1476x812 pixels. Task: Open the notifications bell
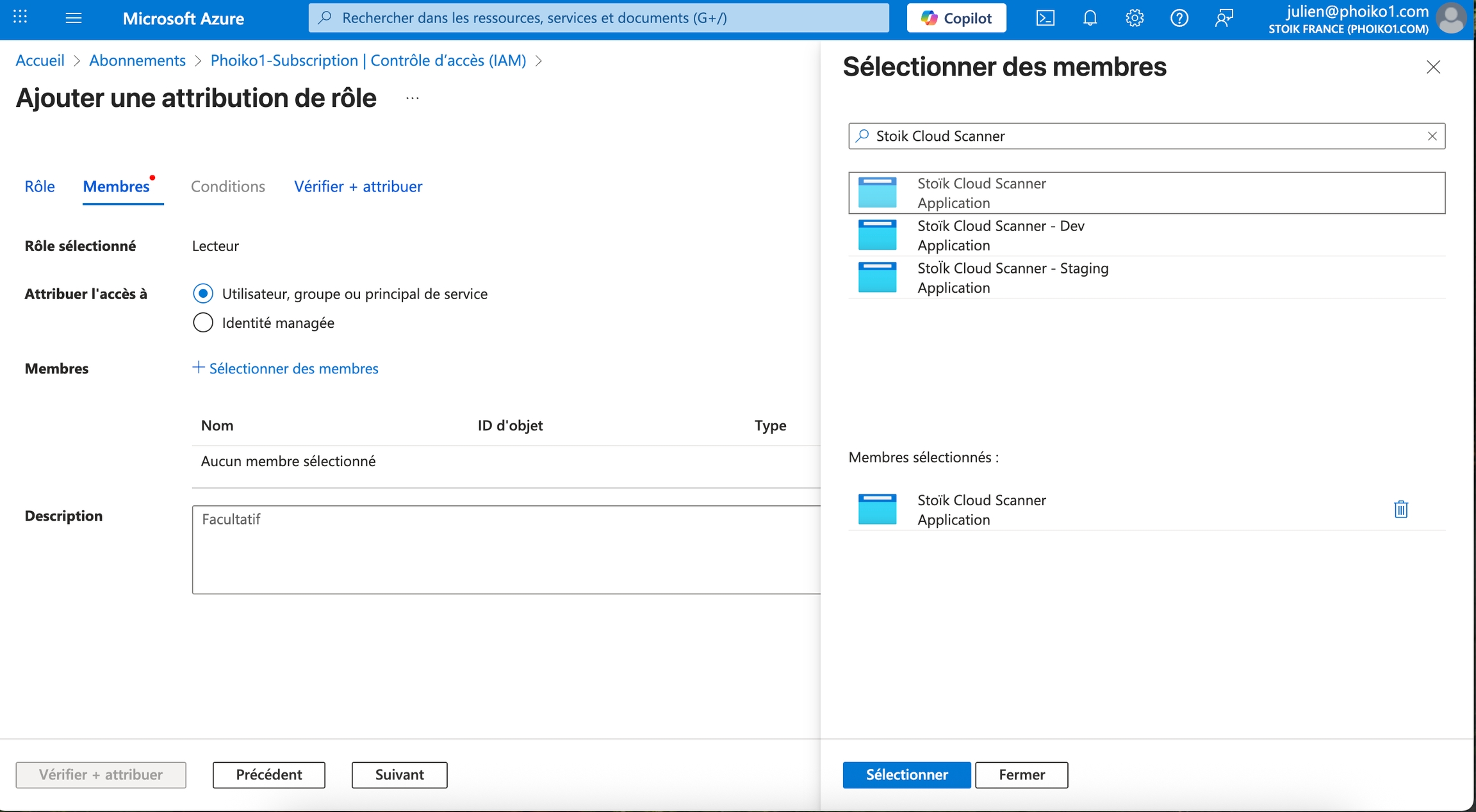point(1090,18)
